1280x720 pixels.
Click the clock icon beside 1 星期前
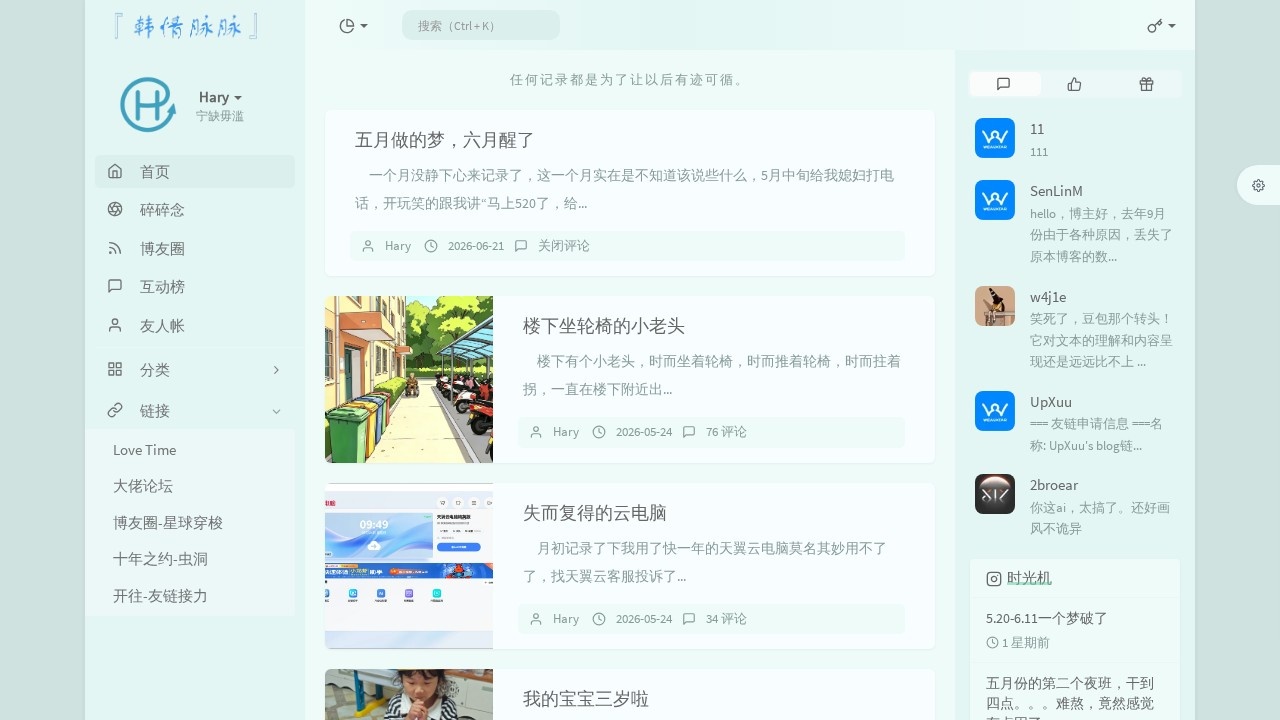[x=992, y=642]
